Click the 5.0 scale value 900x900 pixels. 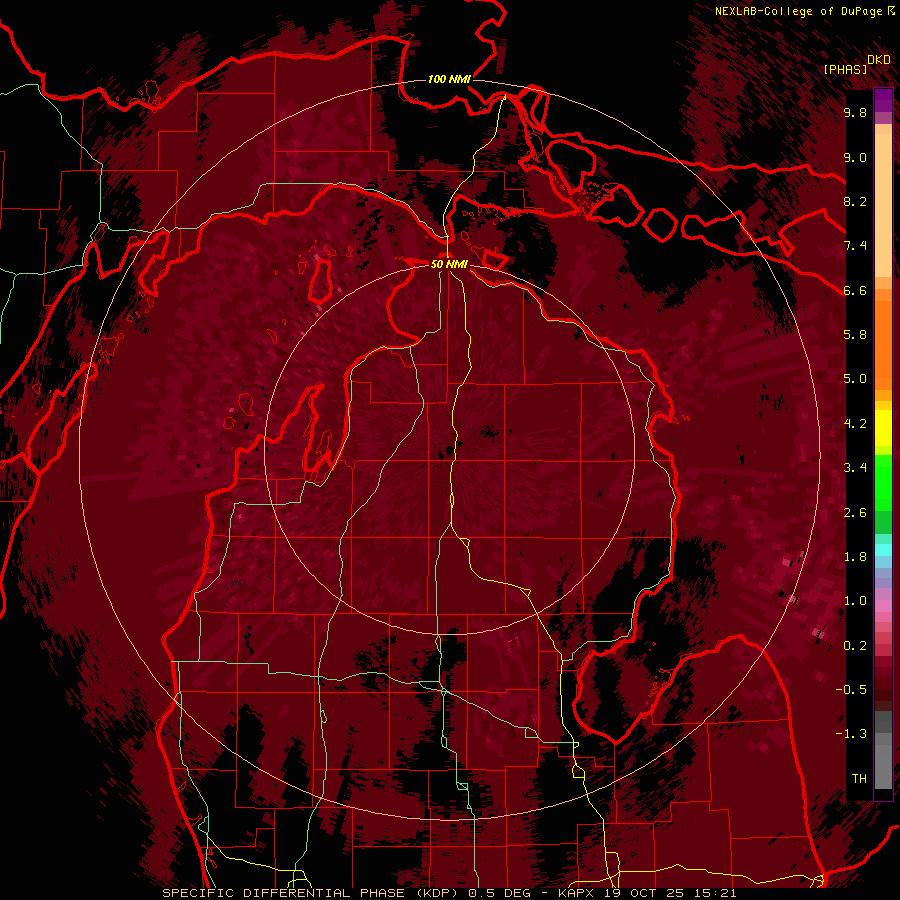click(x=855, y=379)
